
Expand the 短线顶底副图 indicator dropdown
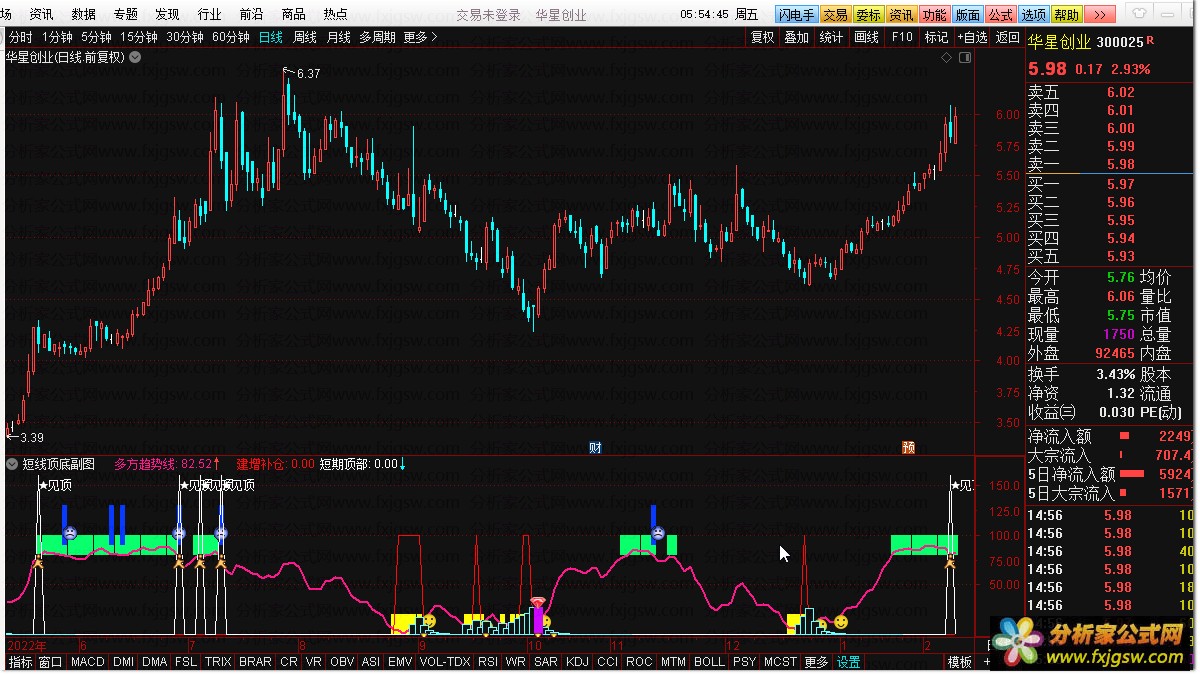pos(13,464)
